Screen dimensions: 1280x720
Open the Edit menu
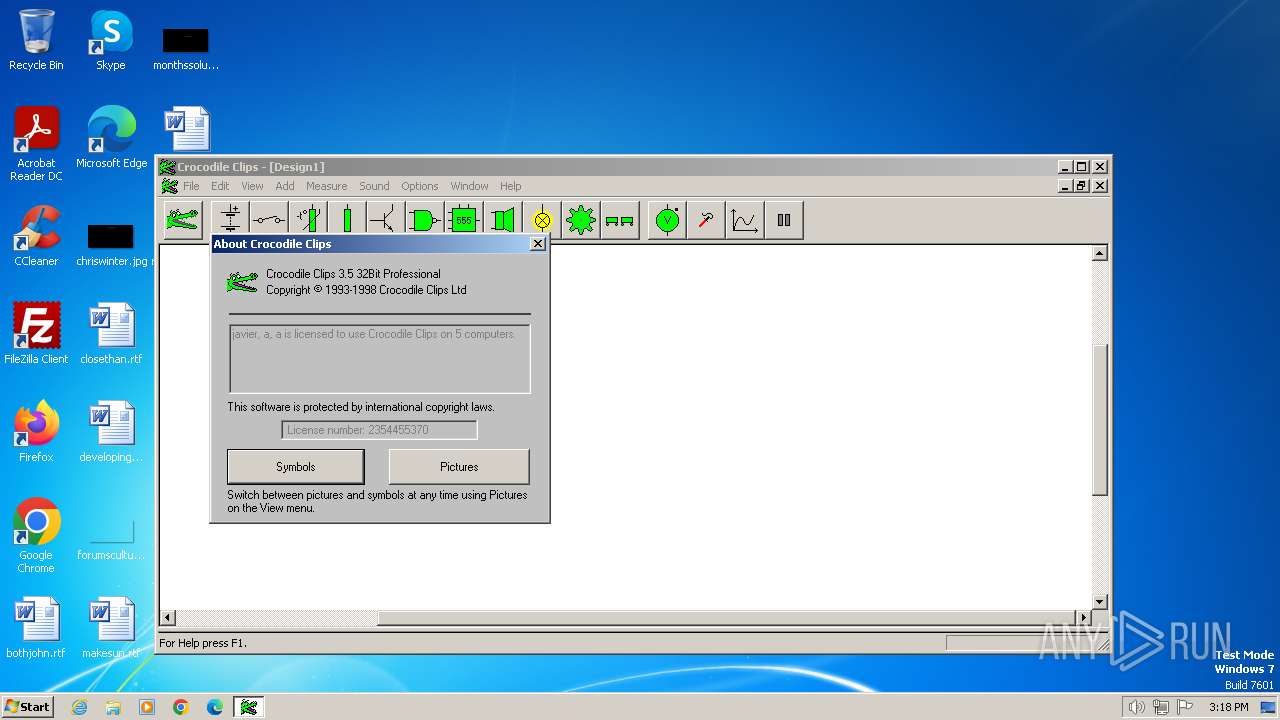pos(220,186)
